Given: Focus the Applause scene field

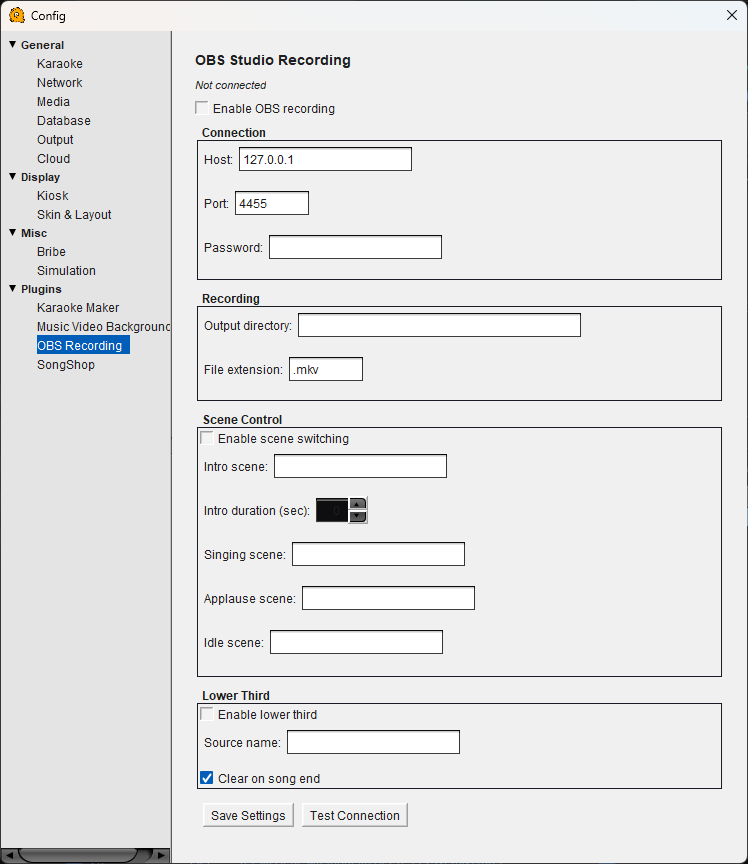Looking at the screenshot, I should point(388,598).
